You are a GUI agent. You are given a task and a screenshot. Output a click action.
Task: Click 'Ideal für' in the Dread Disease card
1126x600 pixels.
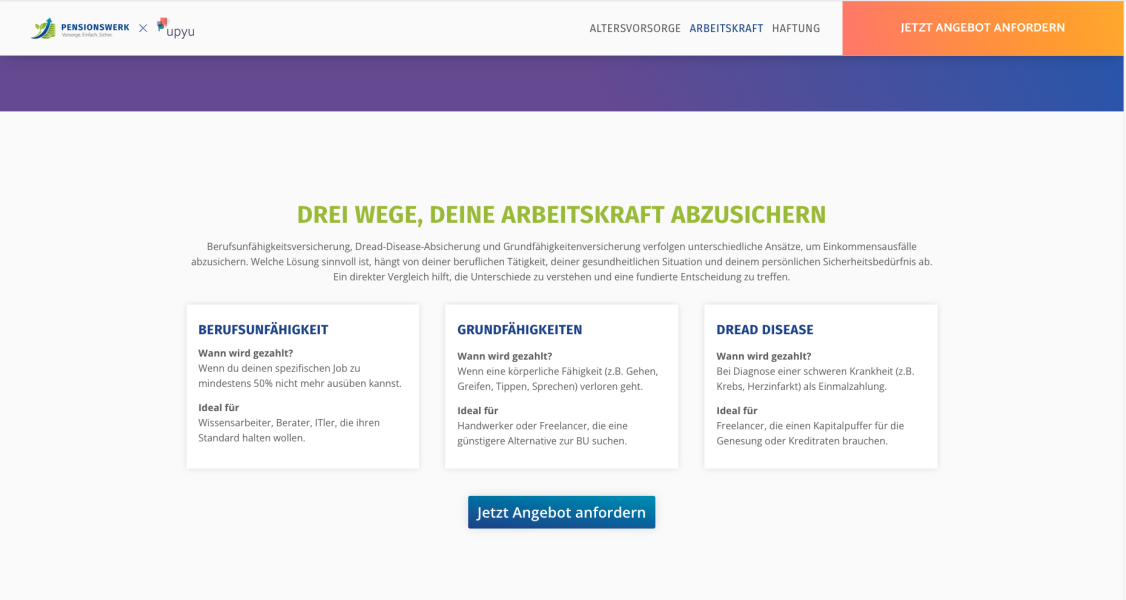[736, 410]
